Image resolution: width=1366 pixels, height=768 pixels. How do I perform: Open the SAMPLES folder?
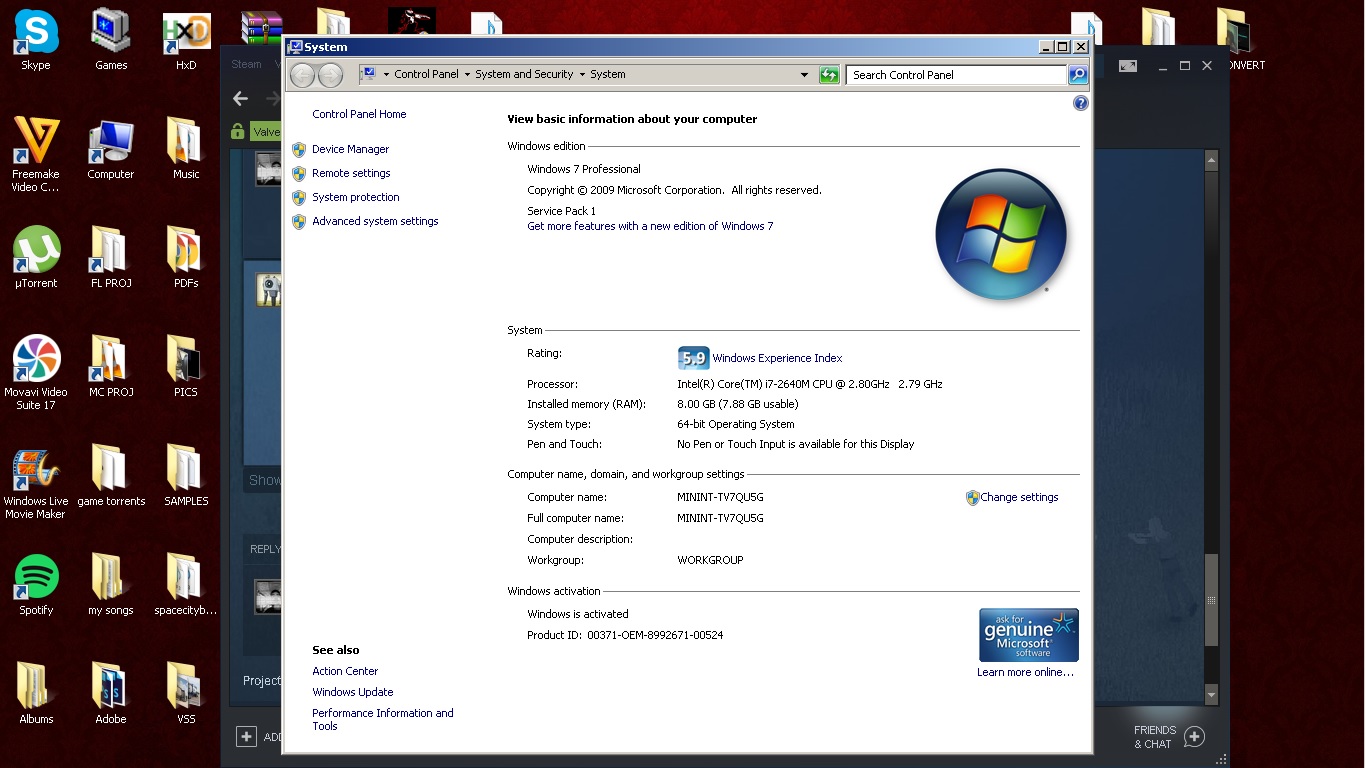pyautogui.click(x=186, y=476)
